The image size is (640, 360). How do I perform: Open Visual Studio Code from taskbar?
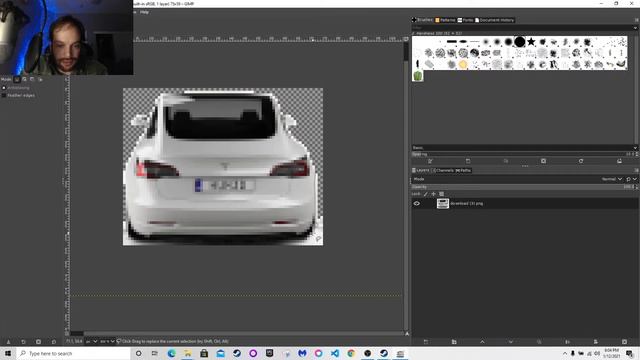point(335,353)
